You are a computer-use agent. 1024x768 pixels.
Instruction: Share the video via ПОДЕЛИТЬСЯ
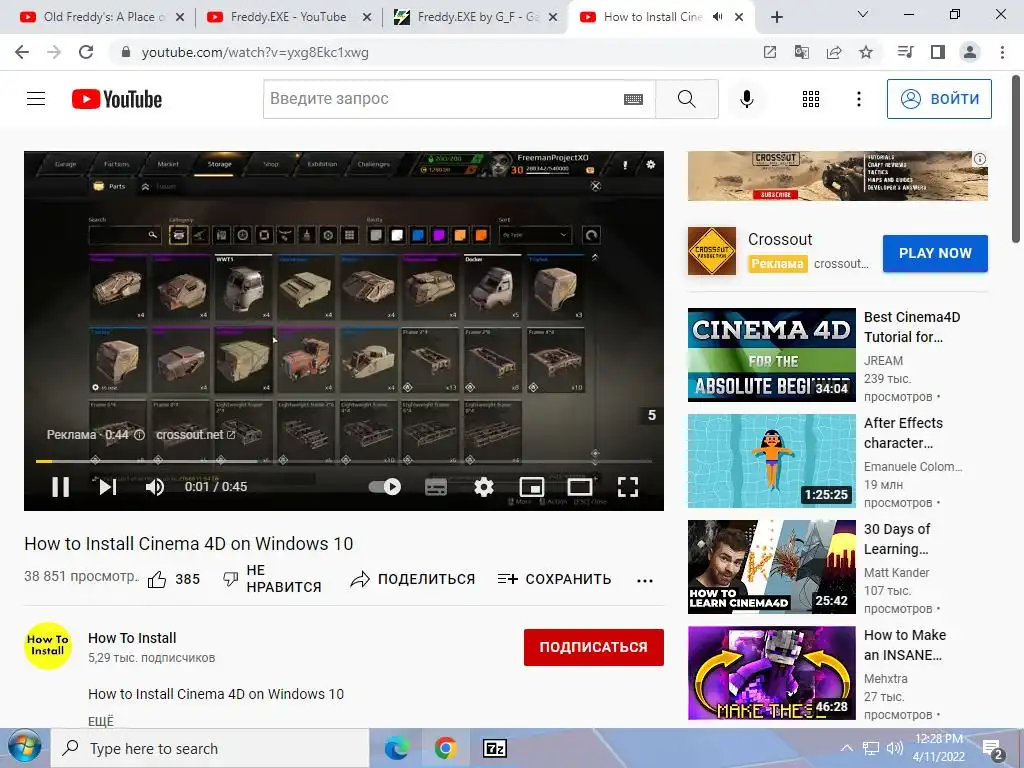[x=412, y=579]
